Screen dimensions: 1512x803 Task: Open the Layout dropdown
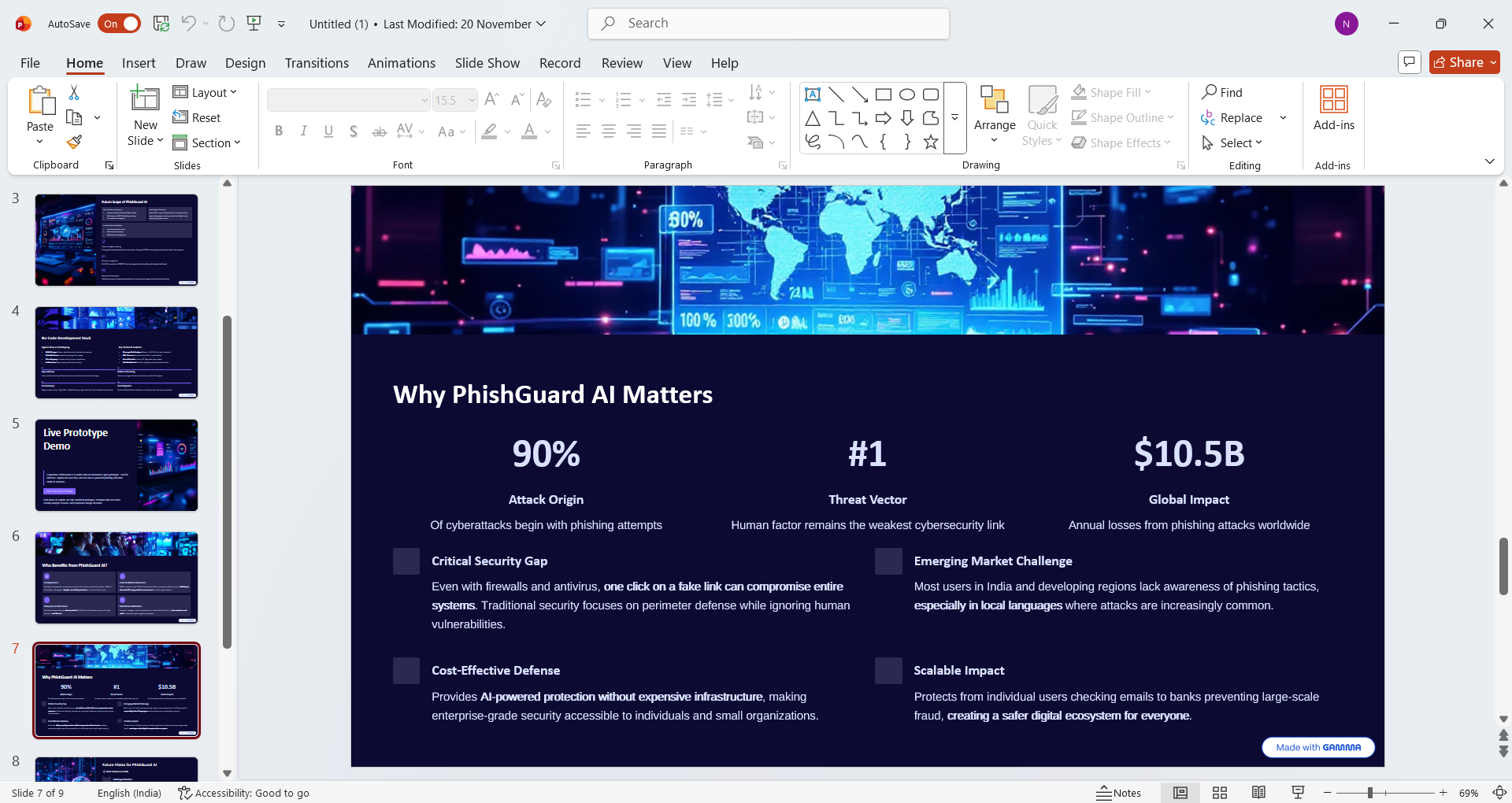tap(205, 93)
